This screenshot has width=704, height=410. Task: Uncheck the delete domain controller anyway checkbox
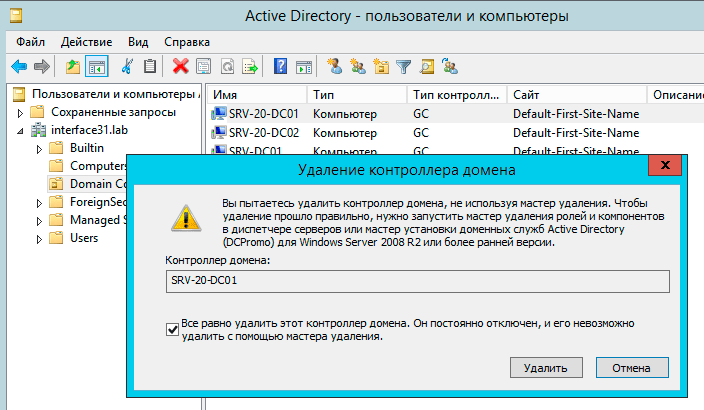pyautogui.click(x=173, y=327)
